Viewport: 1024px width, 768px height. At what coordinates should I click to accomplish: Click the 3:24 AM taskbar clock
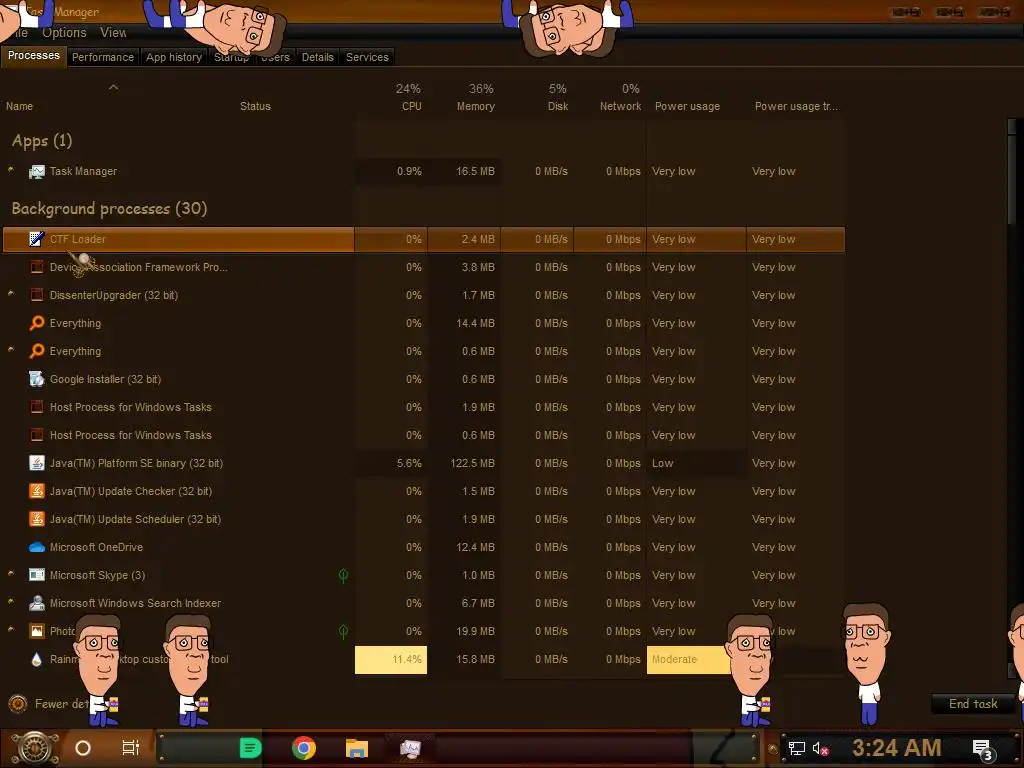click(x=896, y=748)
